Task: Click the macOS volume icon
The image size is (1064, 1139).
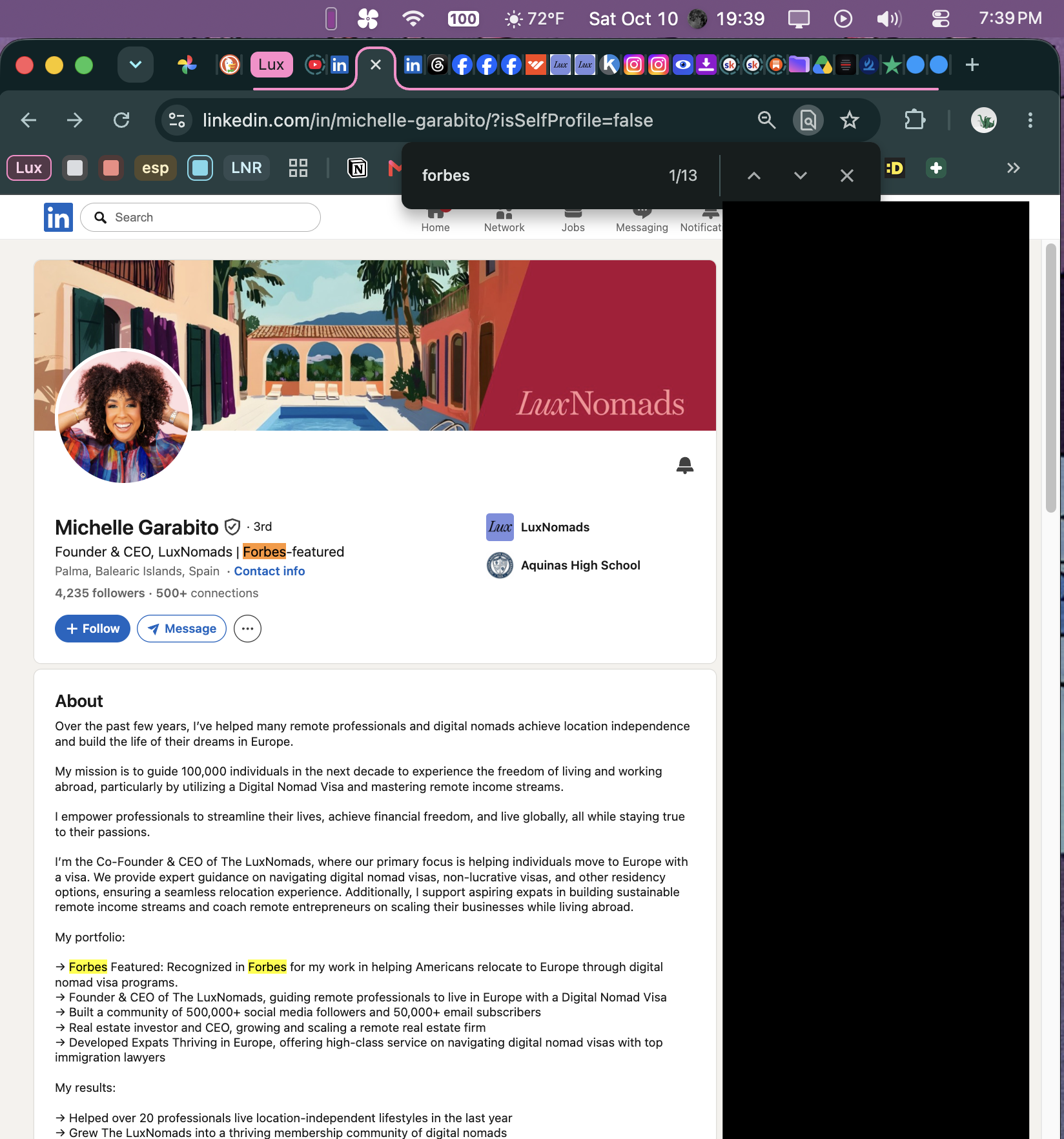Action: coord(888,19)
